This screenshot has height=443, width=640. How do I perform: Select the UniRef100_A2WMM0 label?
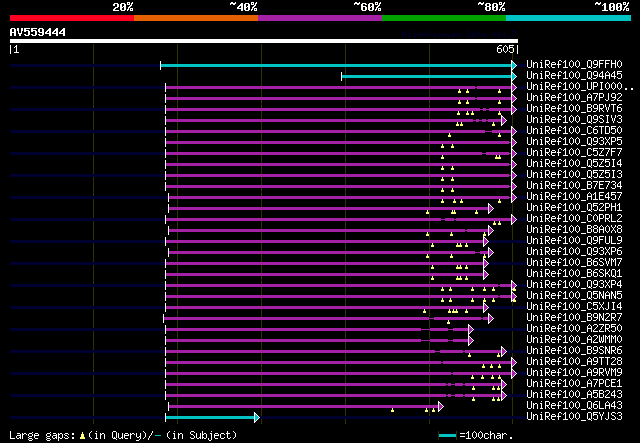coord(574,340)
